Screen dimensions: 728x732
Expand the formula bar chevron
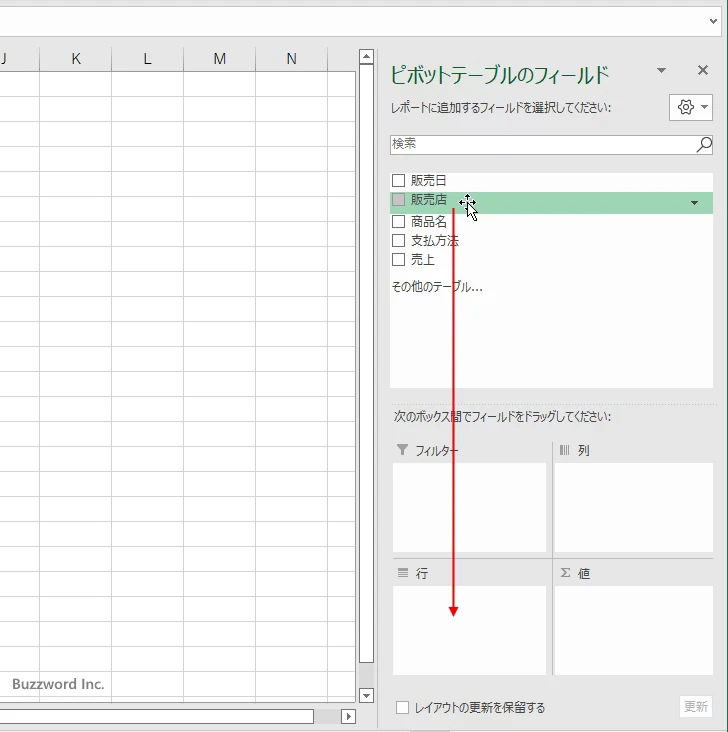tap(713, 21)
